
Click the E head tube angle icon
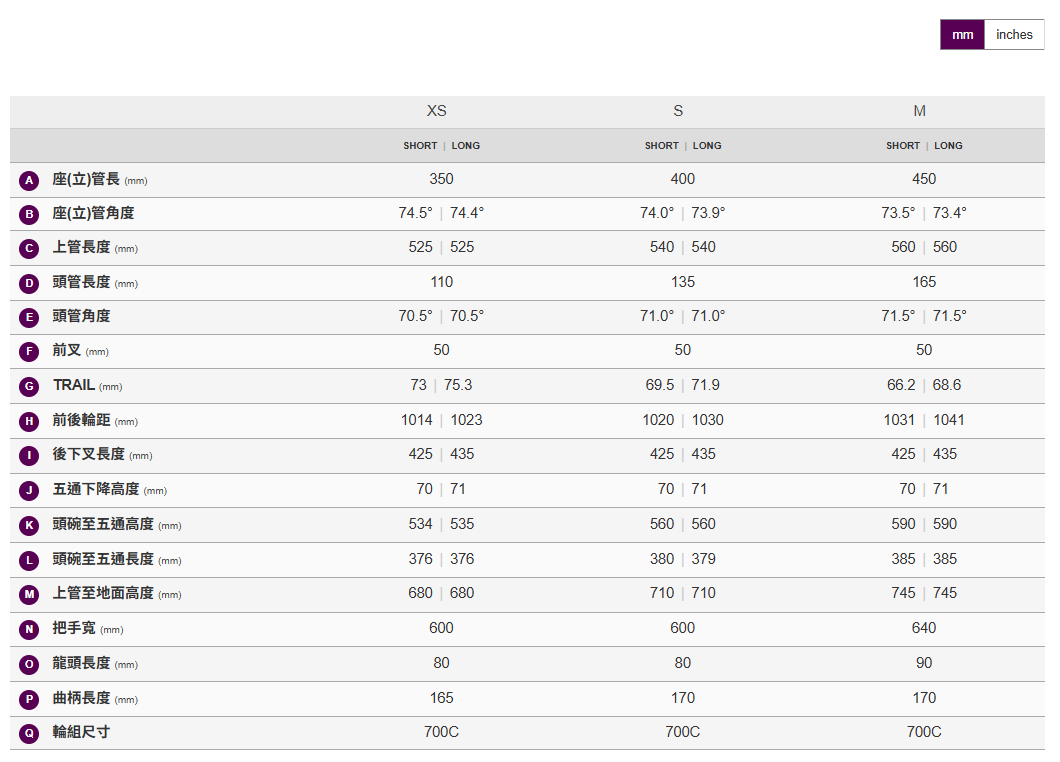(29, 317)
